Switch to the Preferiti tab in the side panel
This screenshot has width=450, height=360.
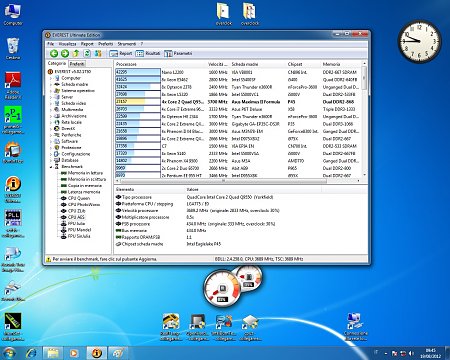click(x=77, y=64)
